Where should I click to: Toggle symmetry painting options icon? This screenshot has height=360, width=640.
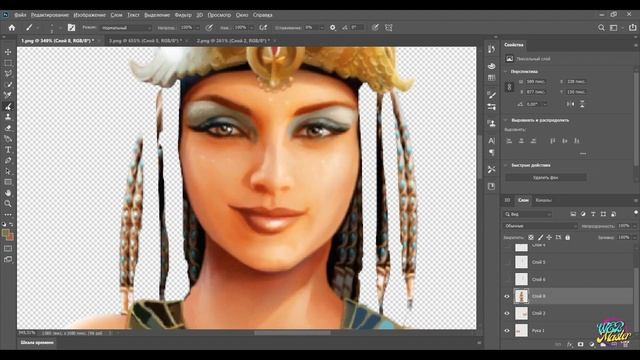pos(389,28)
